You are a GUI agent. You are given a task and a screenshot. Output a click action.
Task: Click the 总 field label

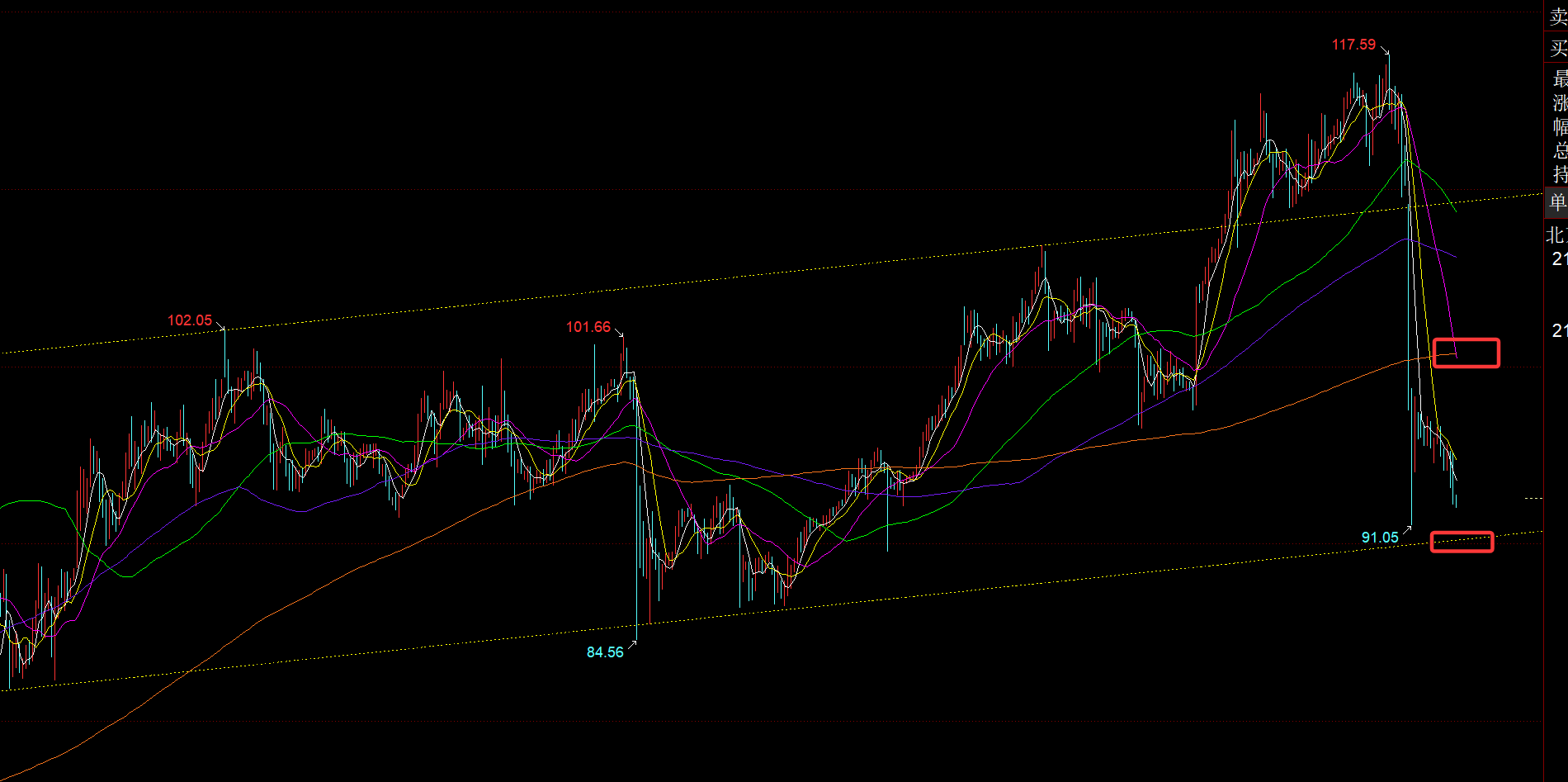(1559, 150)
